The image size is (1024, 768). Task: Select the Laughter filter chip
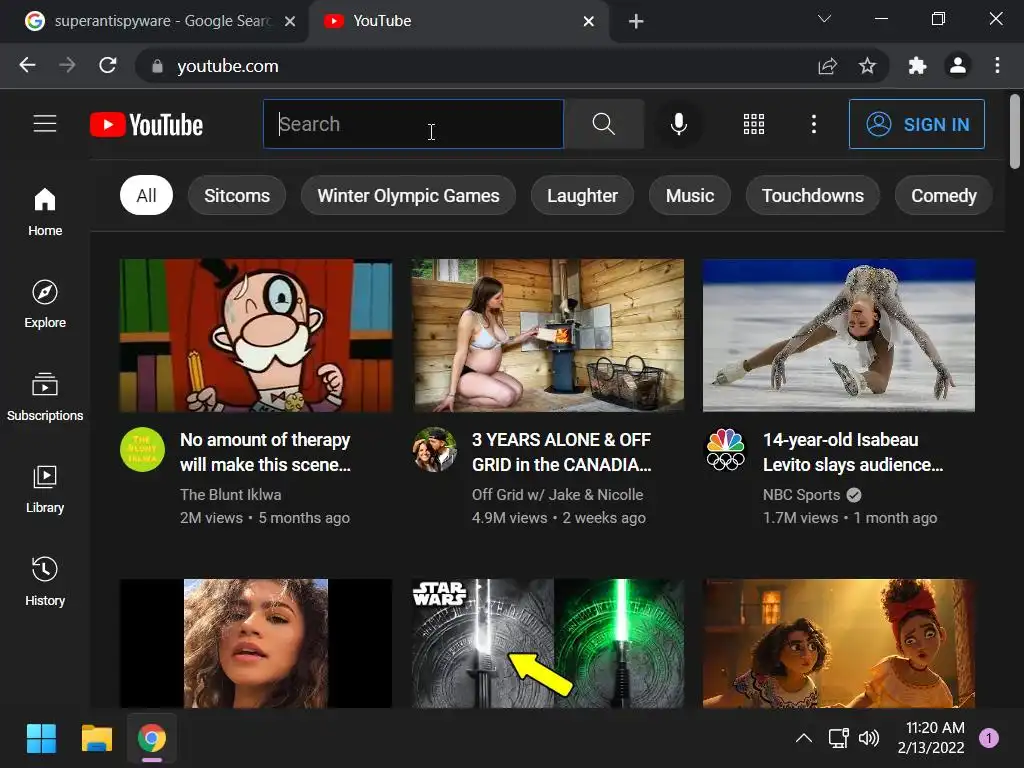coord(582,195)
